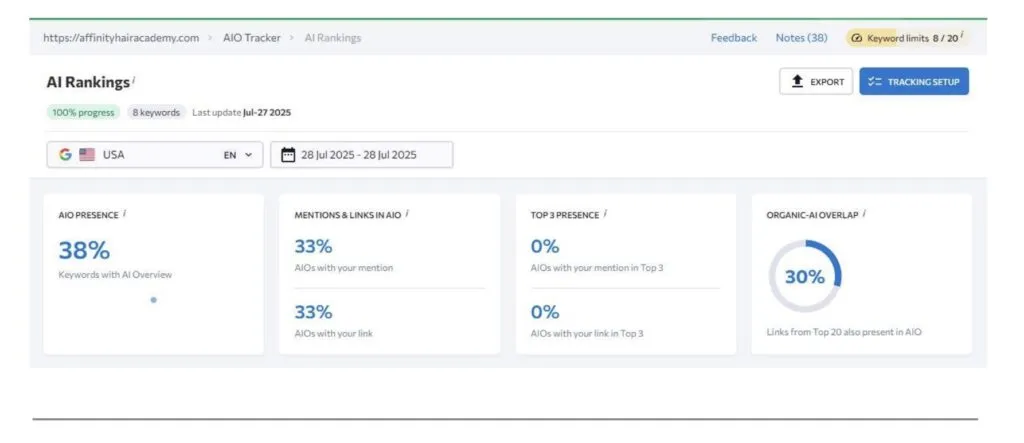Click the Last update Jul-27 2025 text
The width and height of the screenshot is (1024, 443).
(241, 112)
